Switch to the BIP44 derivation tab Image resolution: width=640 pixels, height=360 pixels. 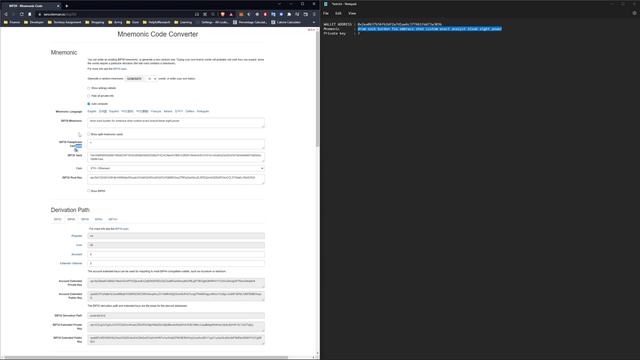(x=71, y=219)
